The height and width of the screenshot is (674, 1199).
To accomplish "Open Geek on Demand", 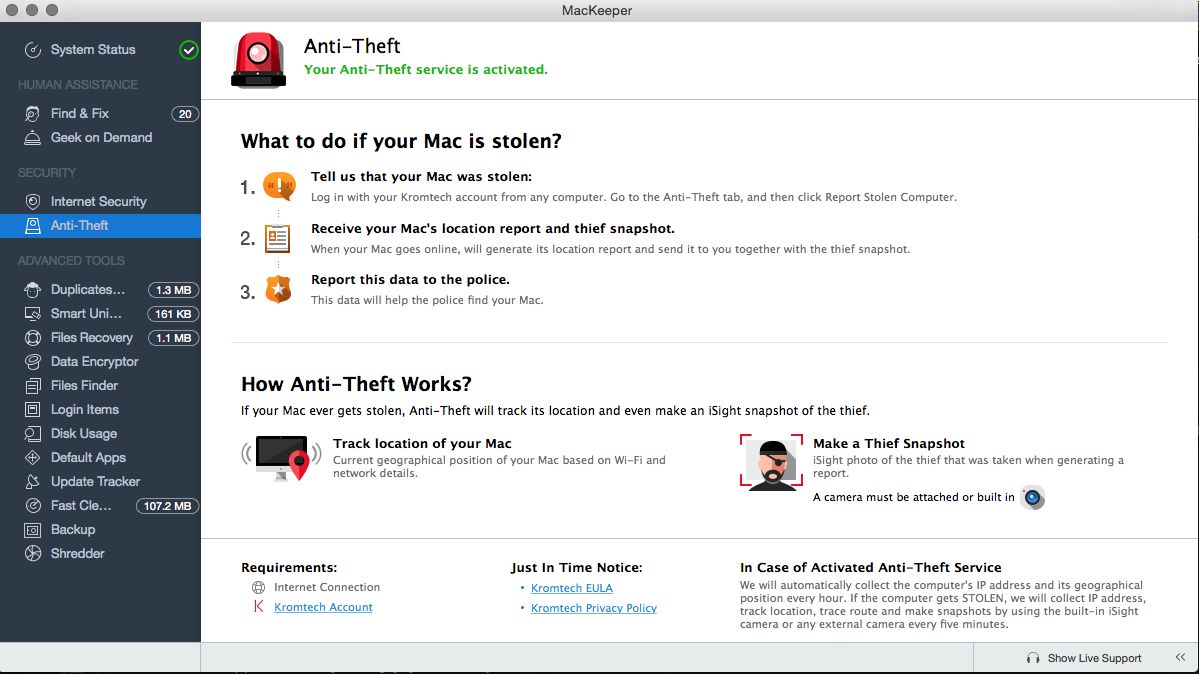I will pos(100,138).
